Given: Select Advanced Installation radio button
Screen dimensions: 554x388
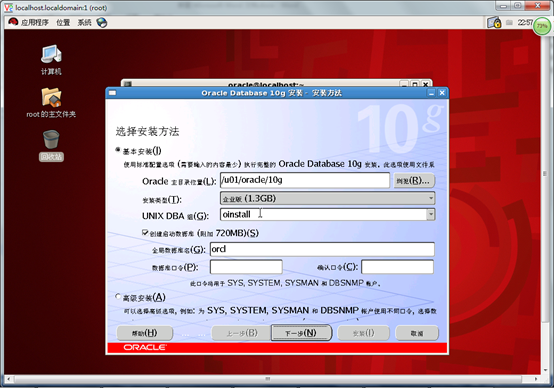Looking at the screenshot, I should pos(118,296).
